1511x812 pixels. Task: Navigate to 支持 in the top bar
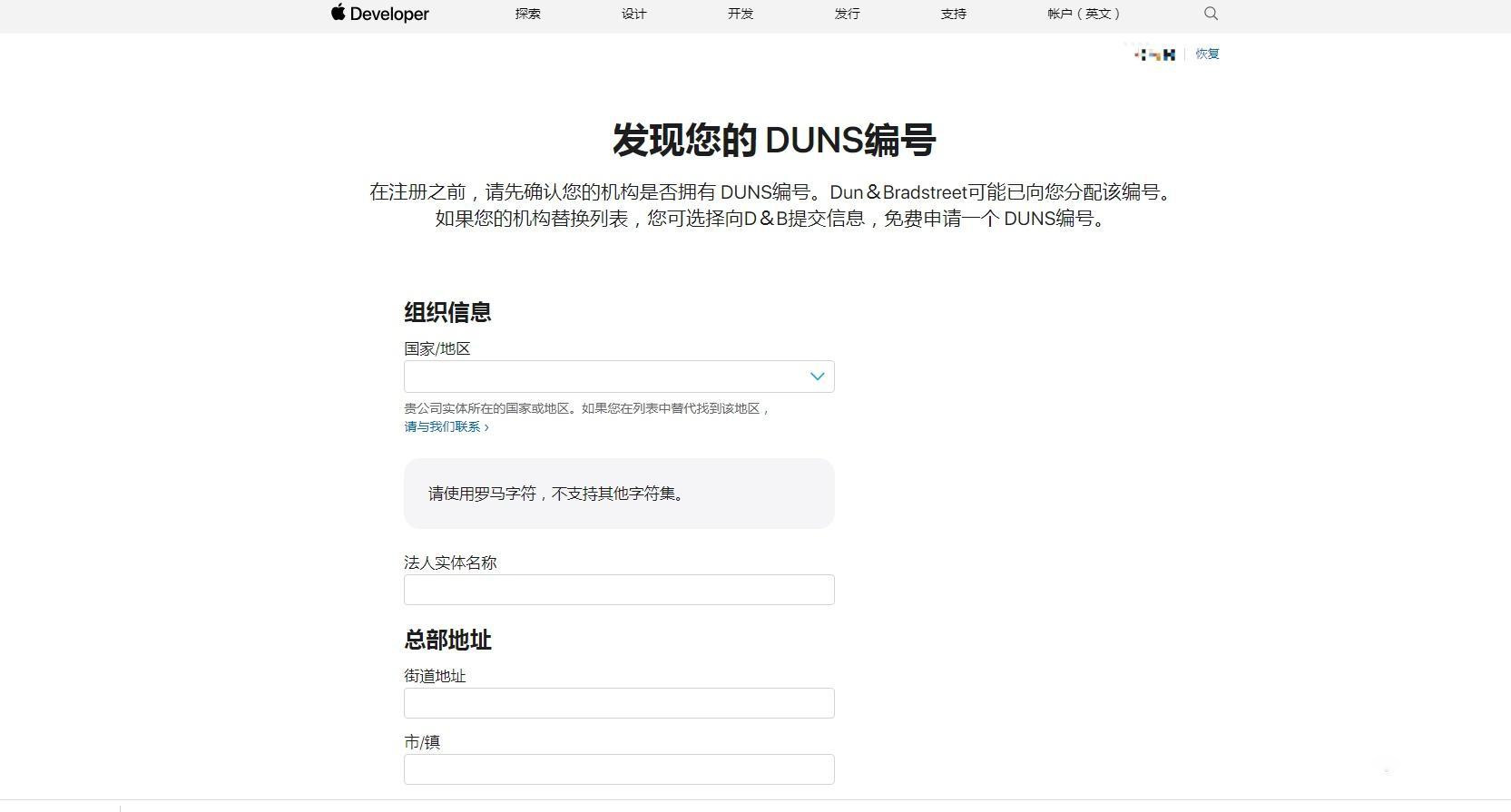(x=953, y=14)
